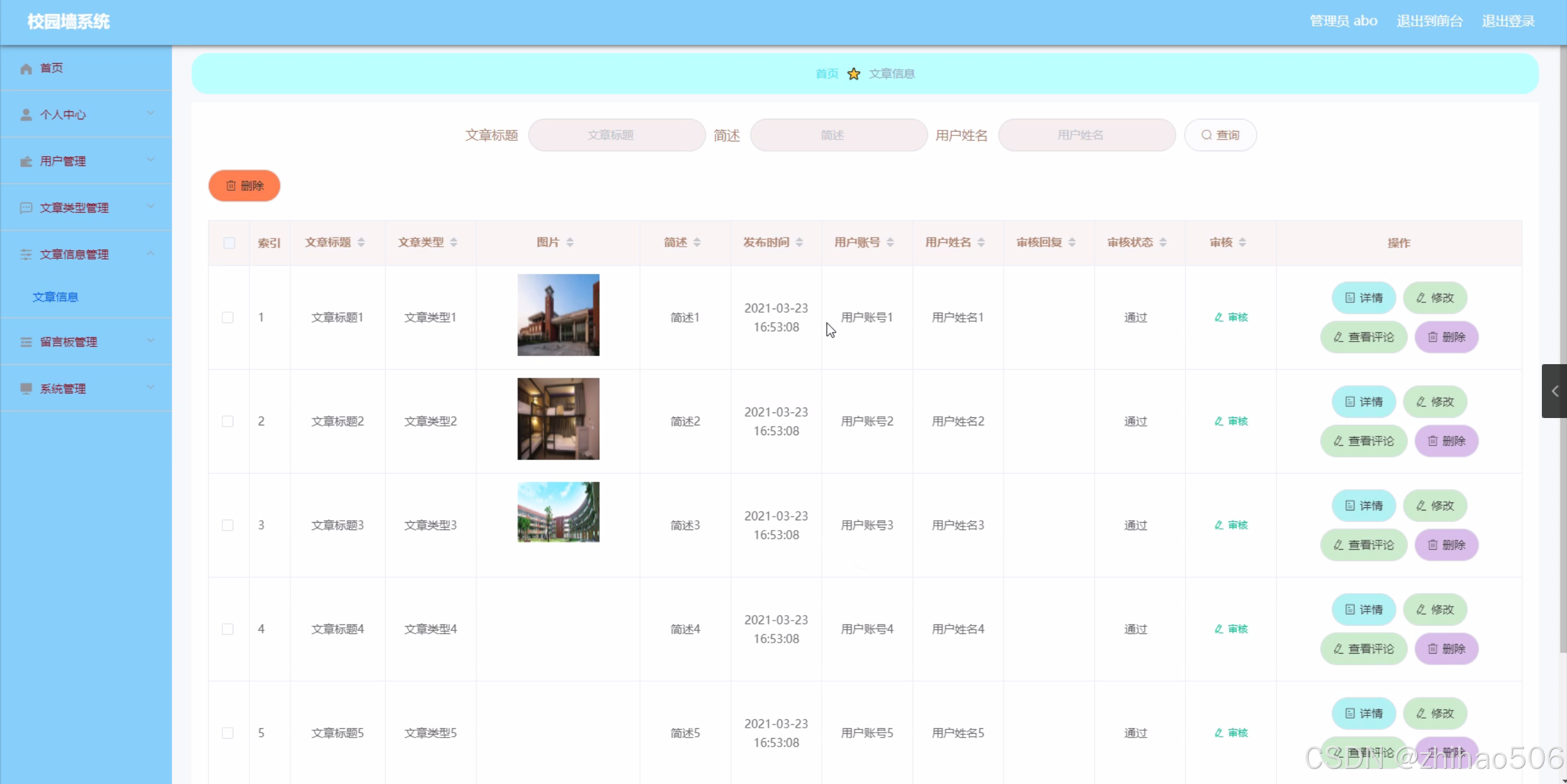Open the 文章信息 submenu item
This screenshot has height=784, width=1567.
55,297
